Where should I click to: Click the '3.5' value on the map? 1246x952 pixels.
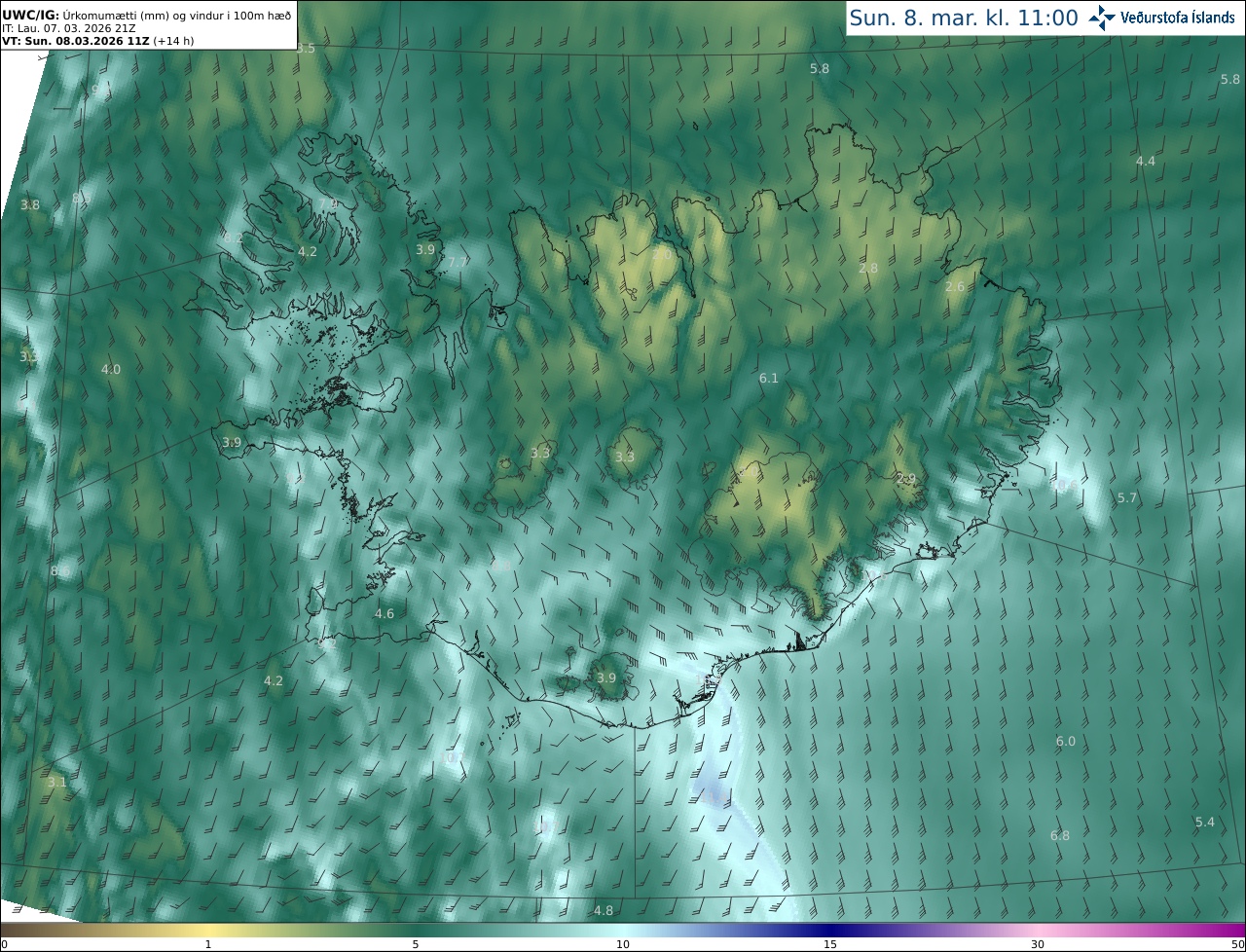pos(306,49)
